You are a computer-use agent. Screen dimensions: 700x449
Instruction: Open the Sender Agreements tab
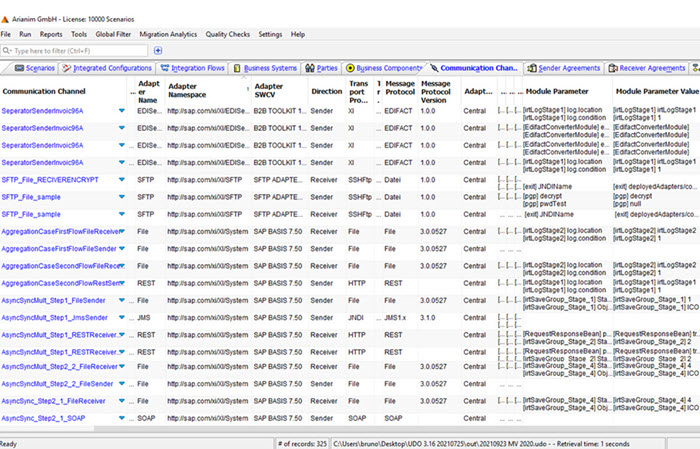coord(563,68)
